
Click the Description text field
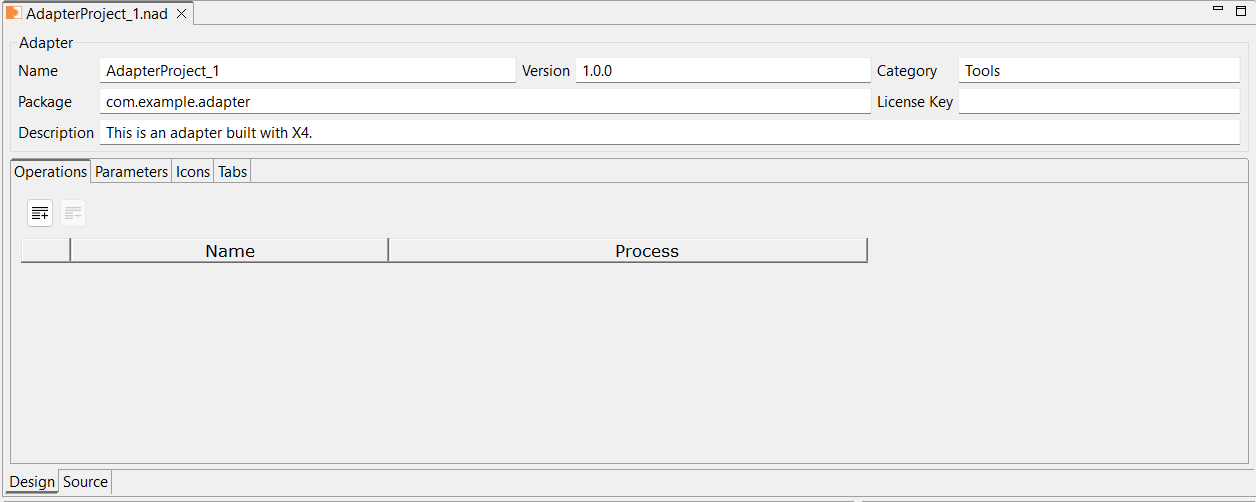tap(670, 133)
